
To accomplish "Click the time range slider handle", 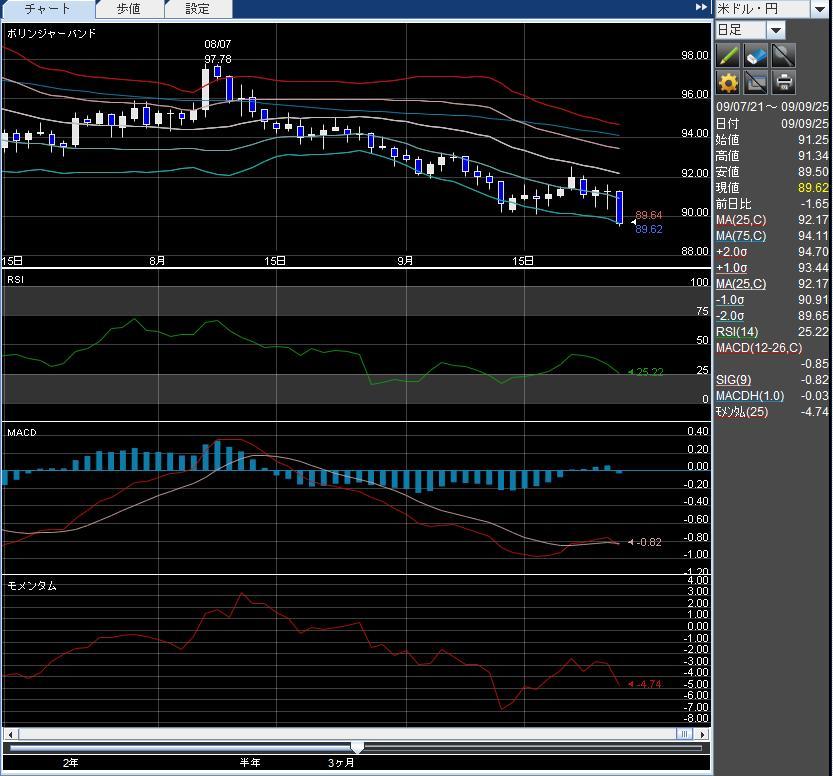I will pyautogui.click(x=357, y=747).
